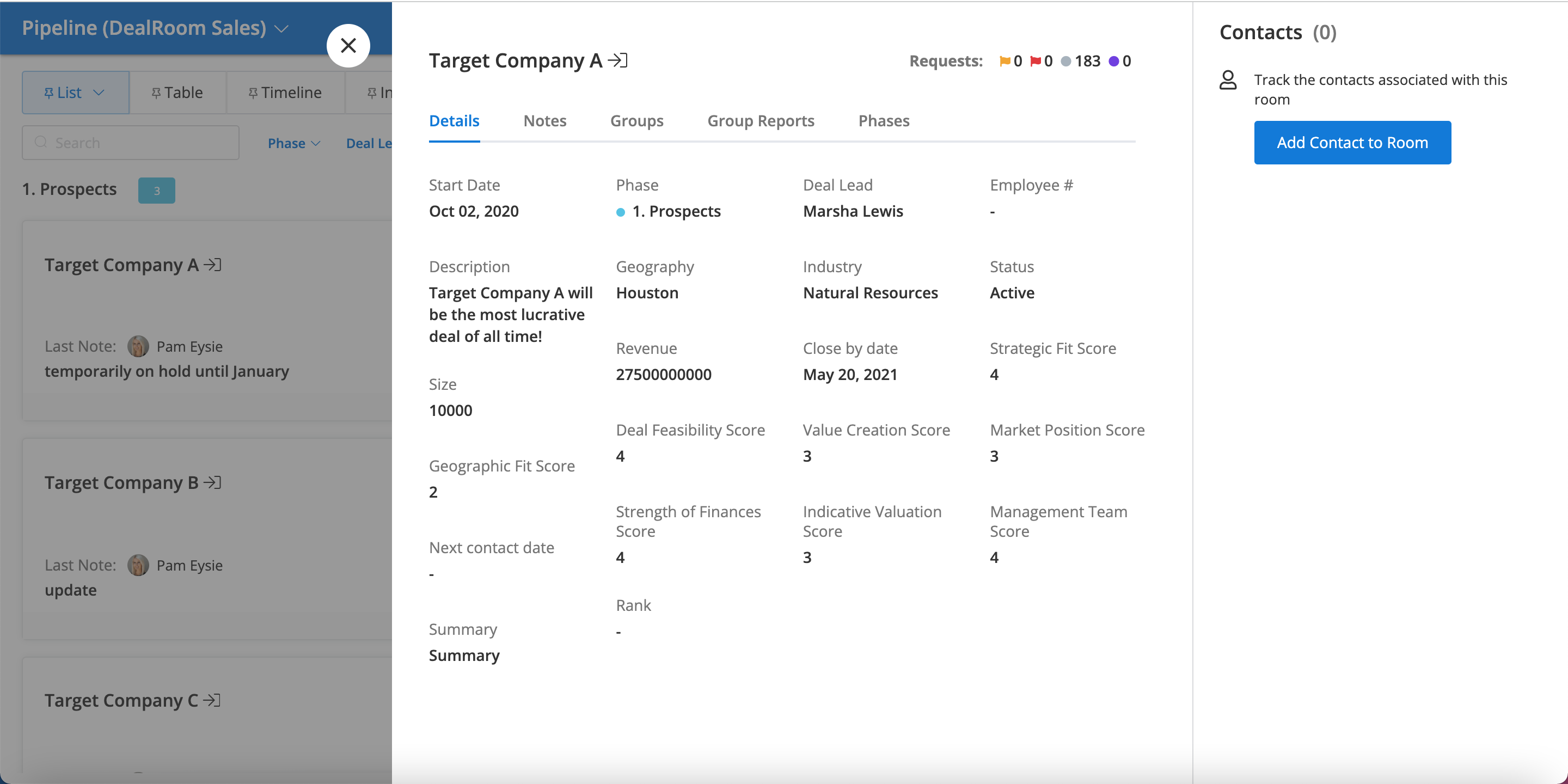Click Pam Eysie's avatar on the last note
This screenshot has height=784, width=1568.
(x=139, y=346)
